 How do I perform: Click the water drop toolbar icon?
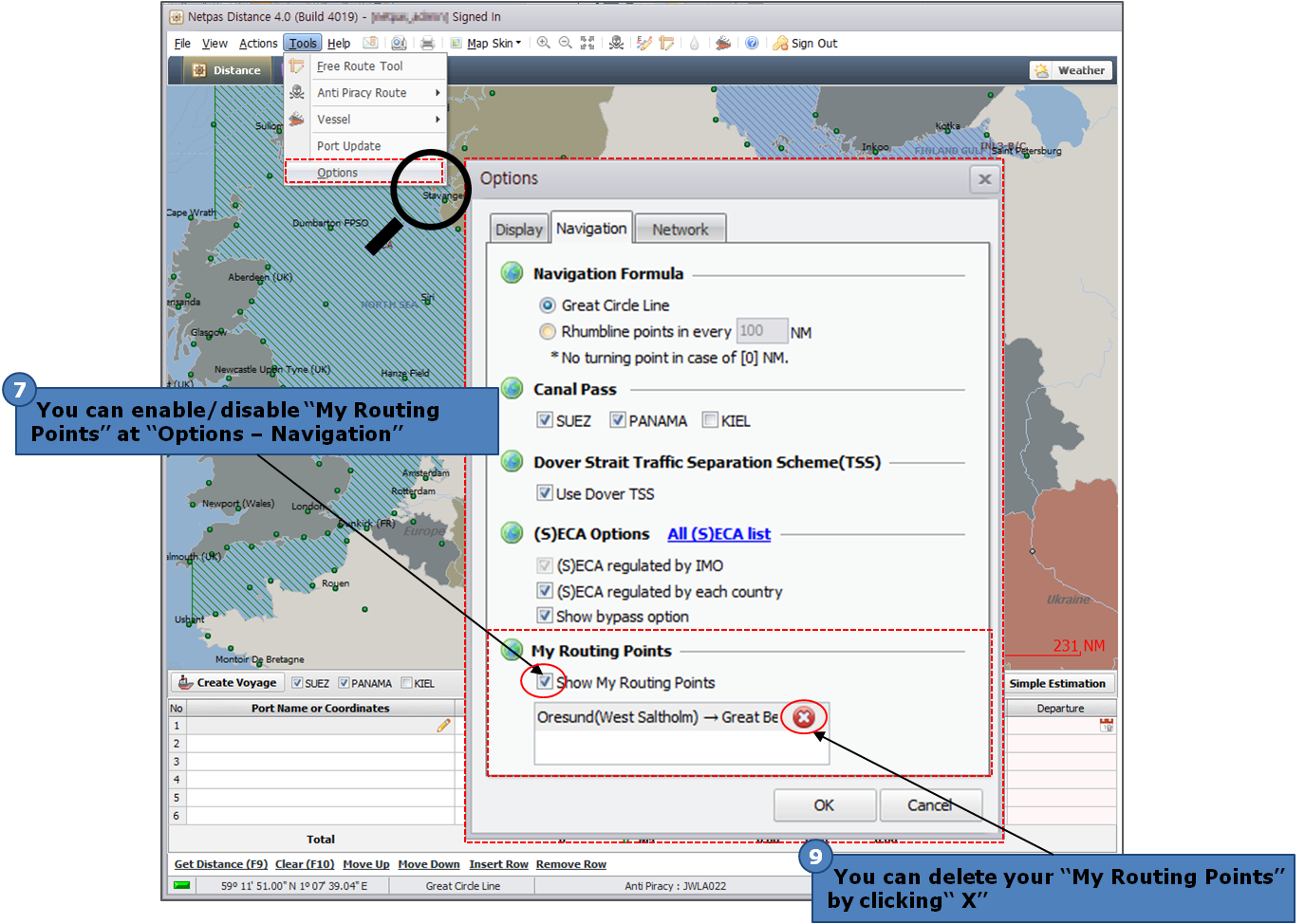click(695, 44)
